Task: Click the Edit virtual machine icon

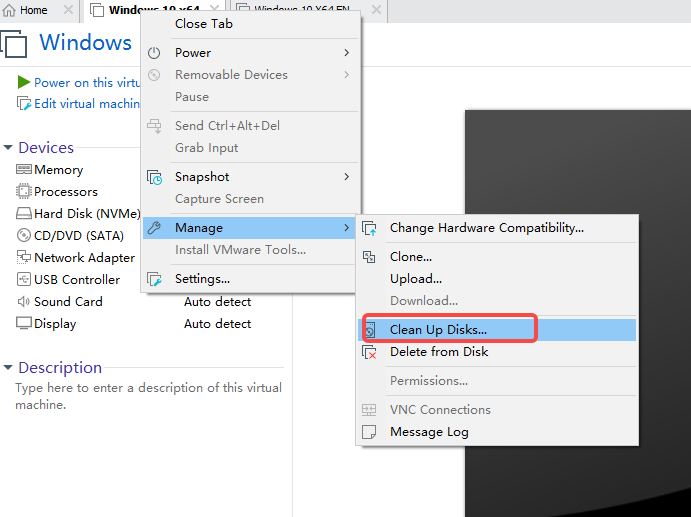Action: pyautogui.click(x=24, y=104)
